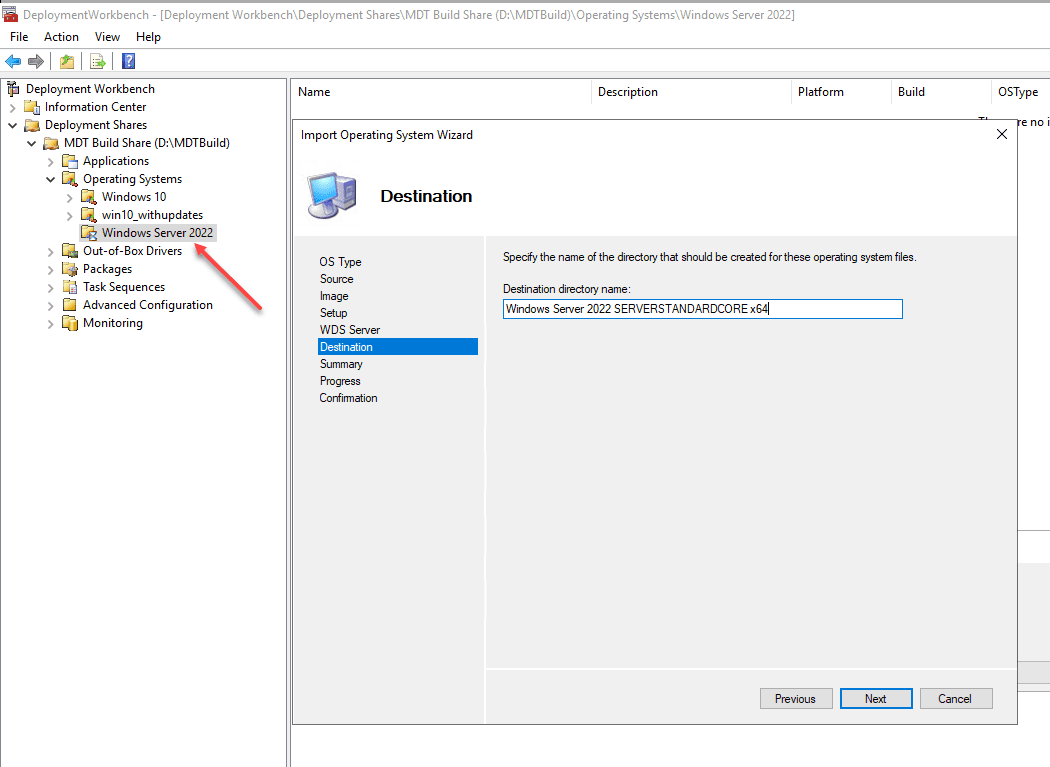The width and height of the screenshot is (1050, 767).
Task: Click the win10_withupdates folder icon
Action: pos(88,215)
